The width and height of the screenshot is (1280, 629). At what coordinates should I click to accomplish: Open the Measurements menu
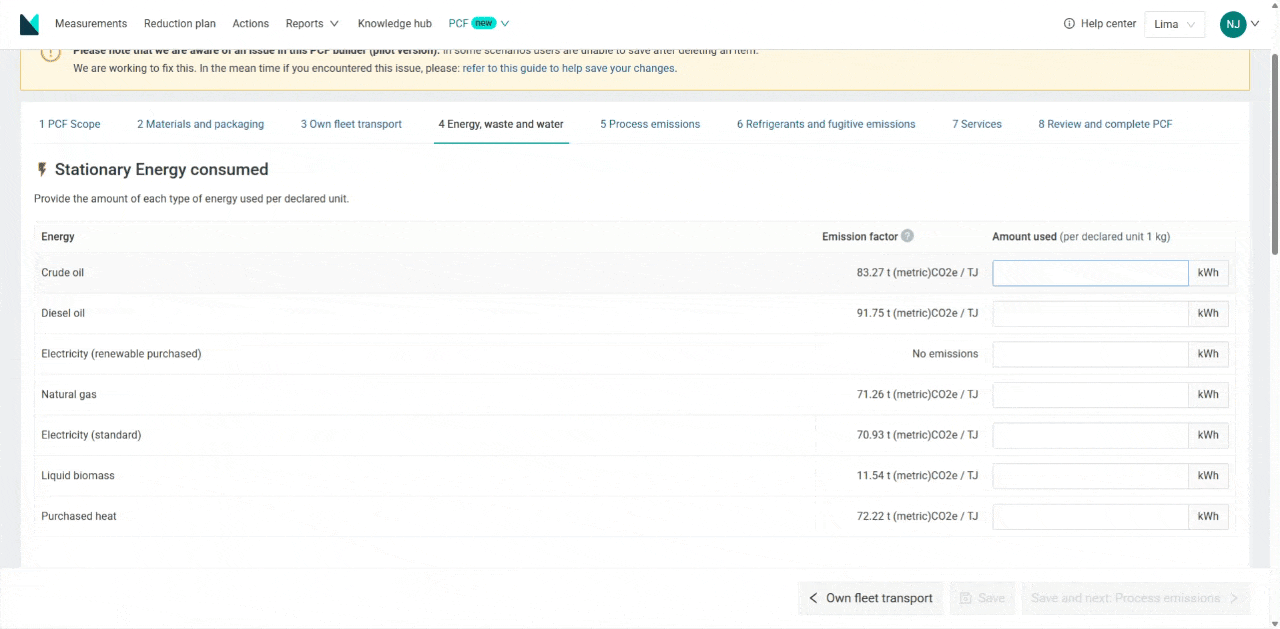[x=91, y=24]
